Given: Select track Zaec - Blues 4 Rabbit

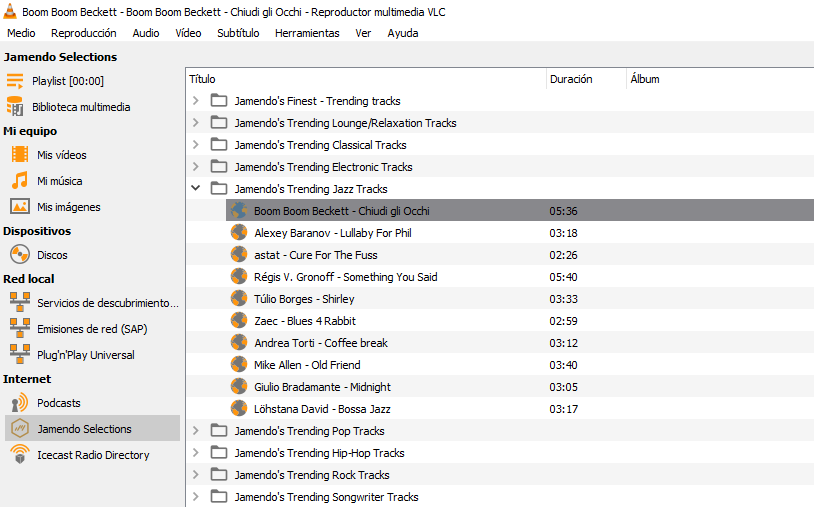Looking at the screenshot, I should [305, 321].
